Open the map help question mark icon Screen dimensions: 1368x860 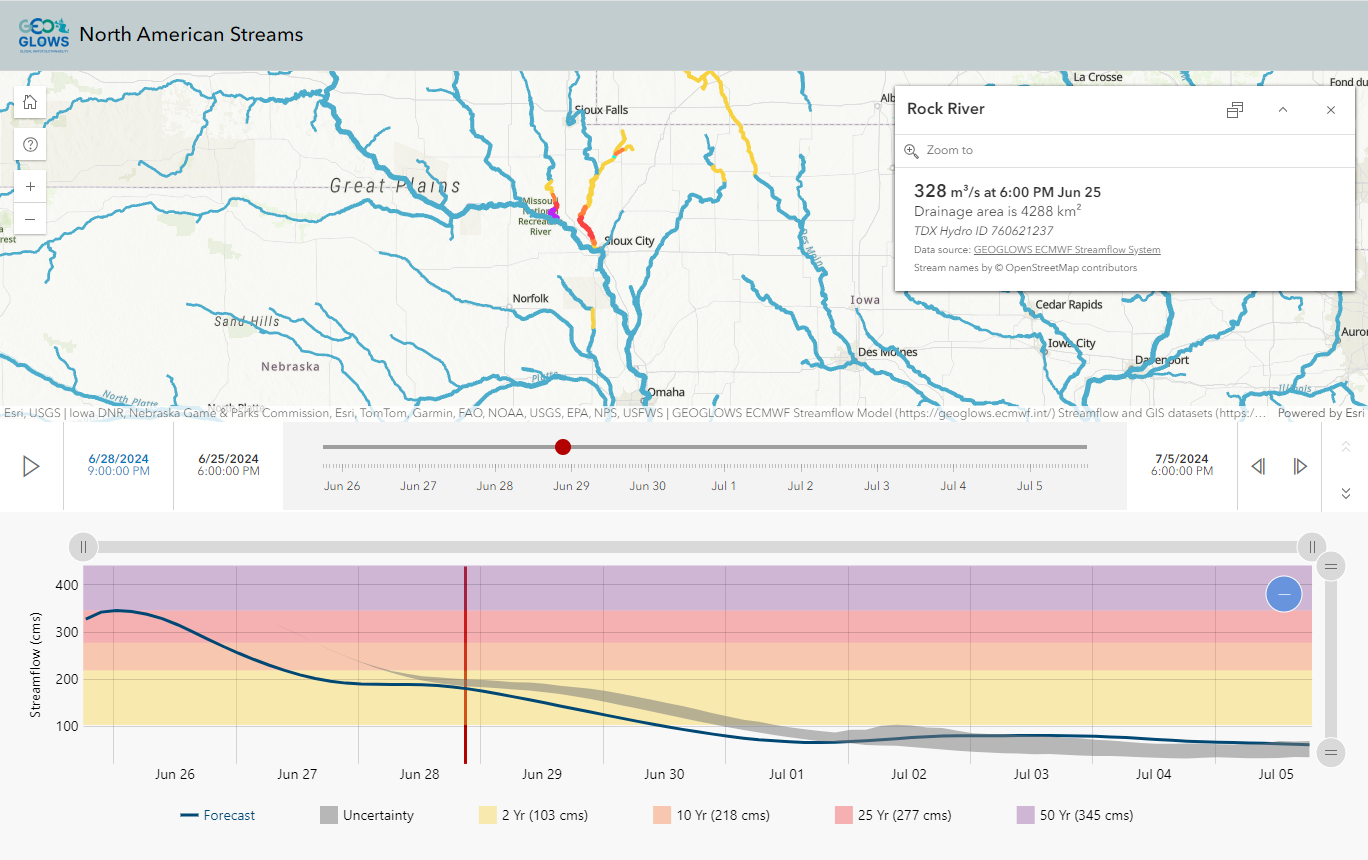tap(30, 143)
